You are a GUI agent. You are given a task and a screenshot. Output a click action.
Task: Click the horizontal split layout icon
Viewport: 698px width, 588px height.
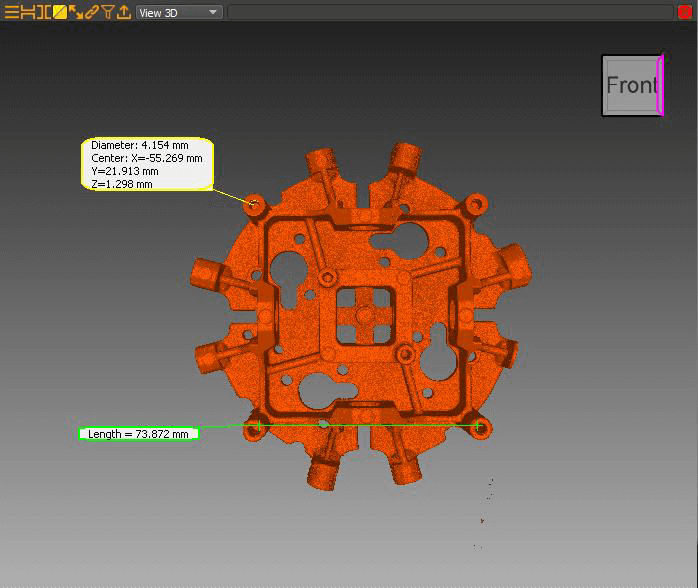28,12
